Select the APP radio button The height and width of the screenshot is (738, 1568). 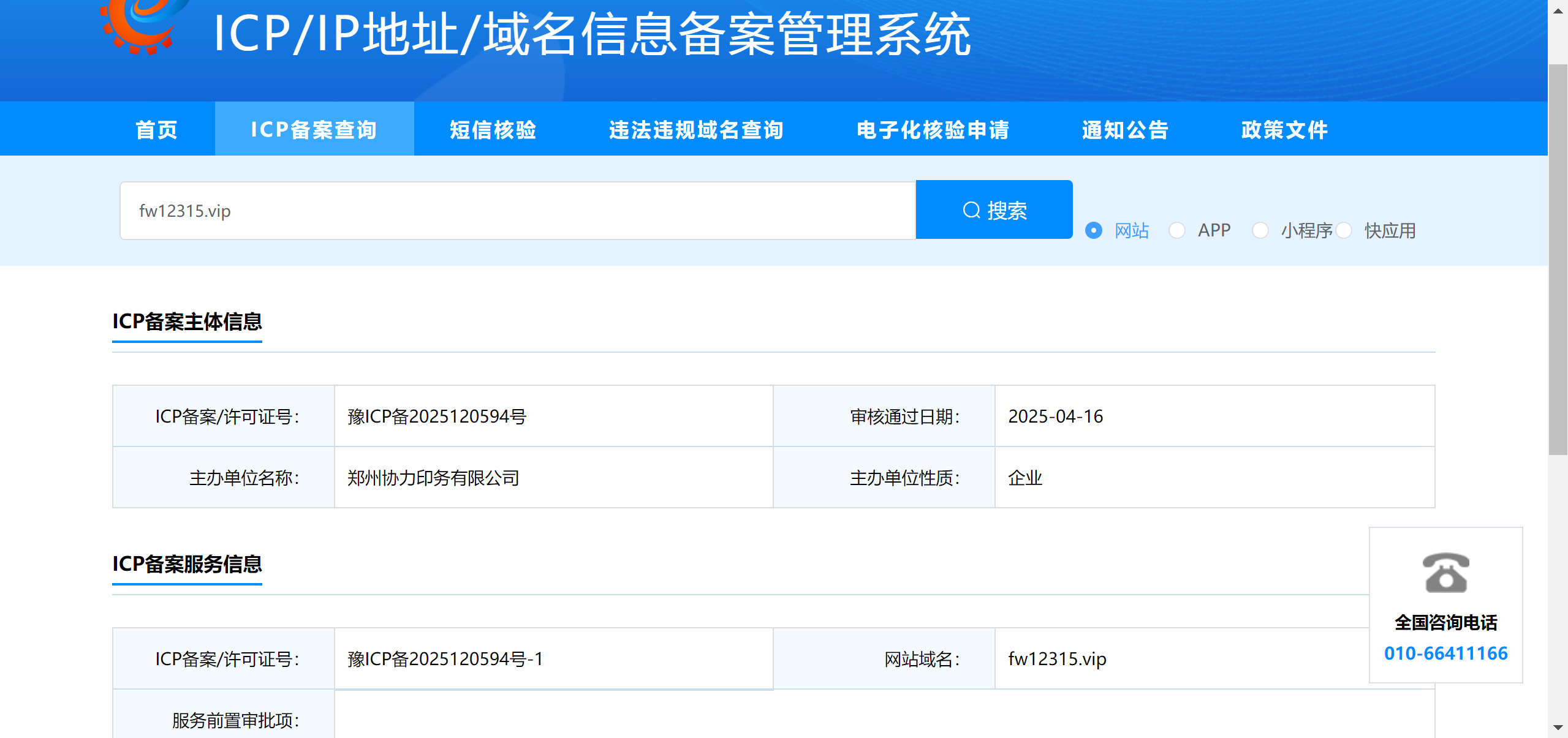click(1176, 230)
